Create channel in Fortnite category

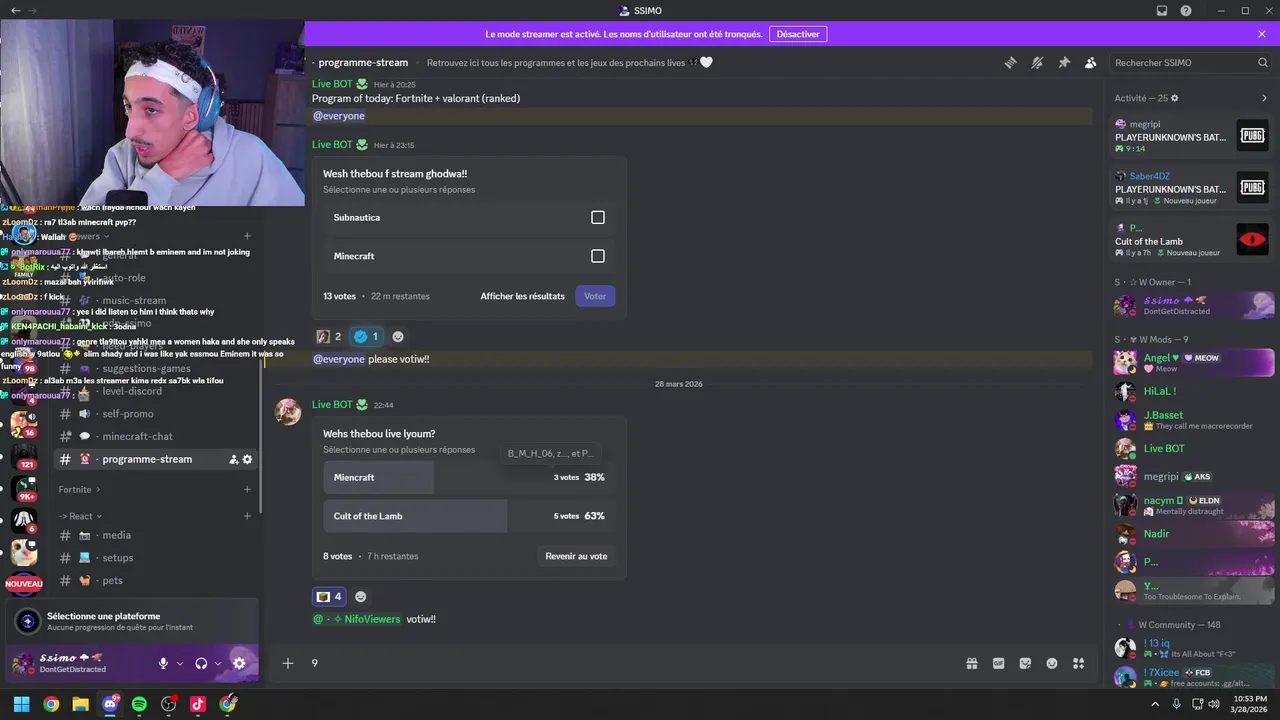pos(247,489)
